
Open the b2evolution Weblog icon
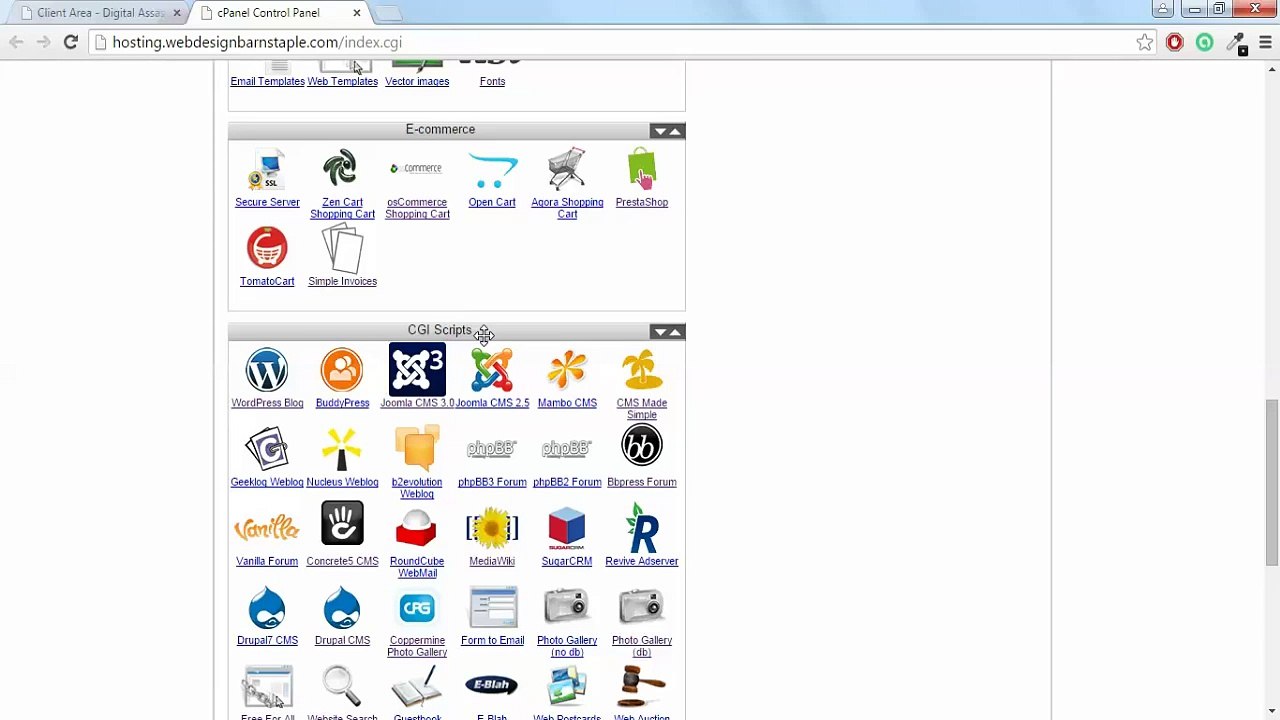[417, 447]
